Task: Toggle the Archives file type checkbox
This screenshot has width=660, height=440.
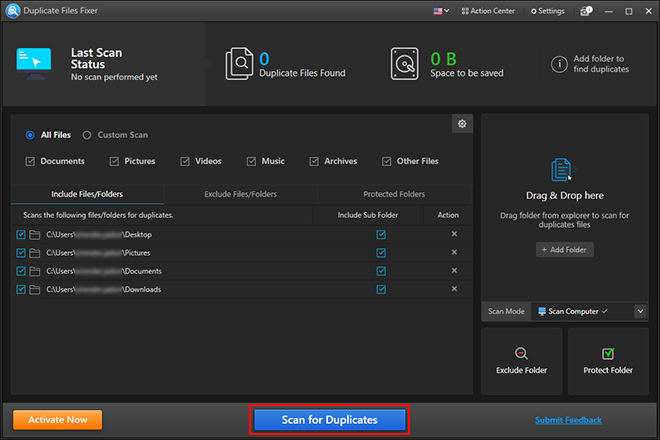Action: [x=314, y=161]
